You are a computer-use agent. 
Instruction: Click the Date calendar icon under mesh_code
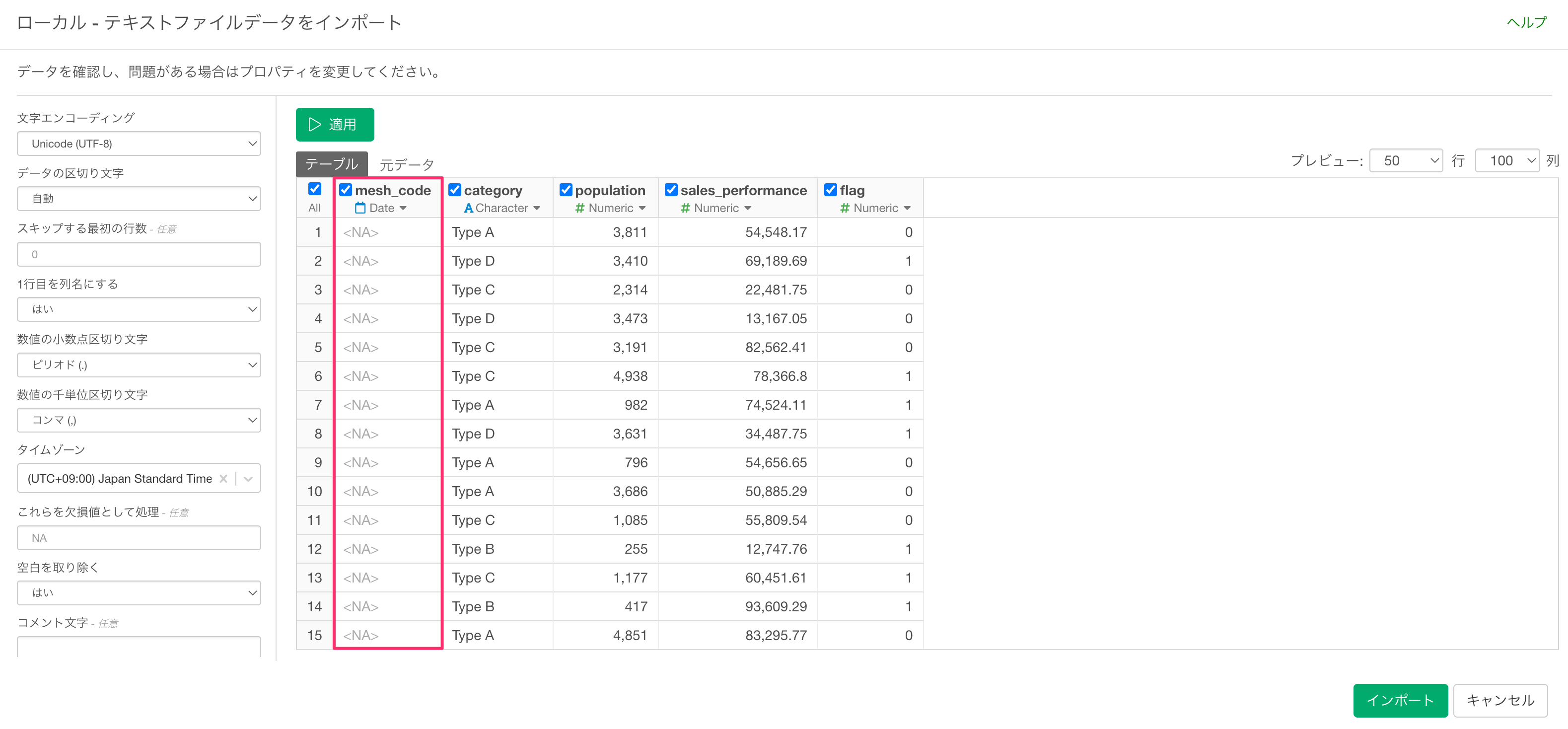tap(360, 208)
